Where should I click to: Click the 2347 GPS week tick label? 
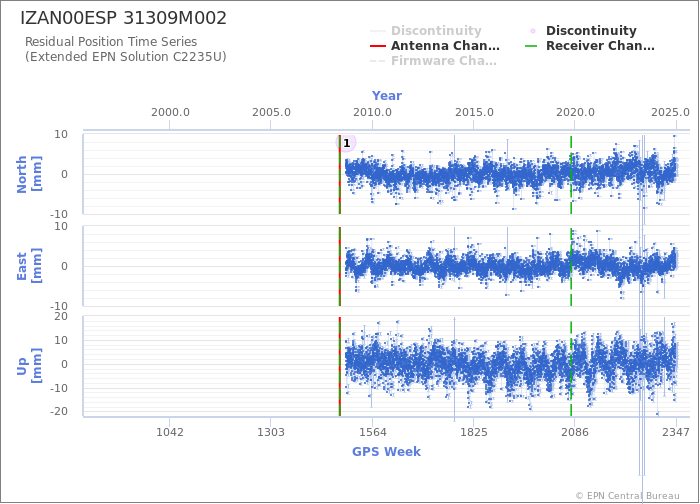[676, 432]
